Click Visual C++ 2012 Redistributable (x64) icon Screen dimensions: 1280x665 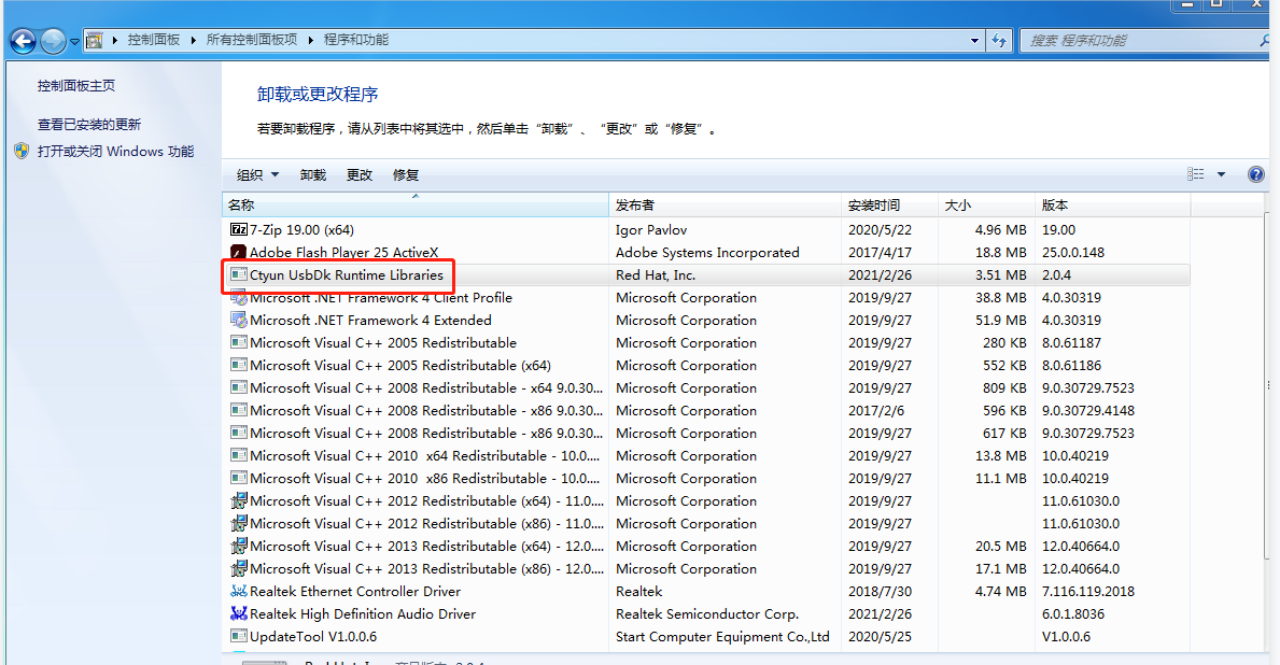coord(238,501)
